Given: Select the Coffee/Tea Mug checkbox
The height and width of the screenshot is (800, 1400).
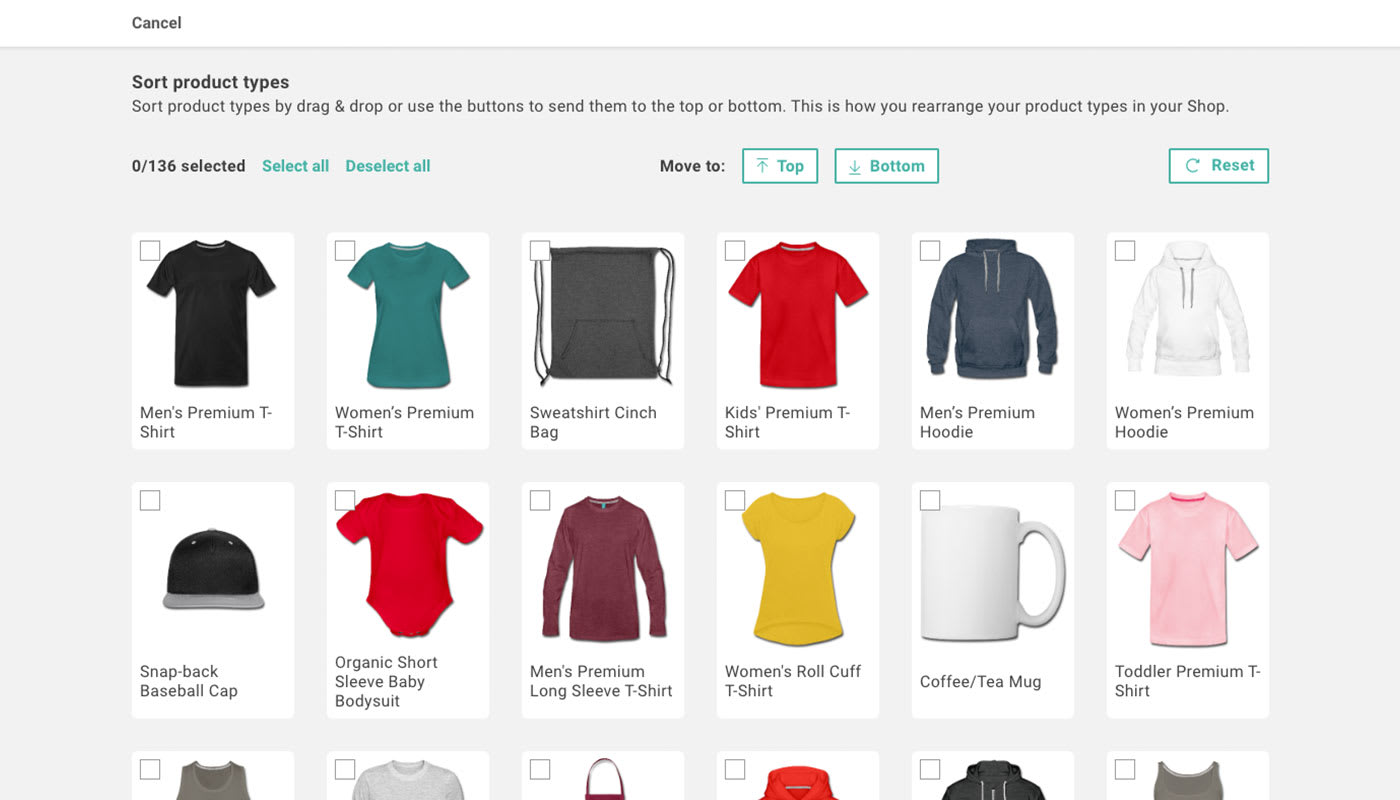Looking at the screenshot, I should pyautogui.click(x=930, y=500).
